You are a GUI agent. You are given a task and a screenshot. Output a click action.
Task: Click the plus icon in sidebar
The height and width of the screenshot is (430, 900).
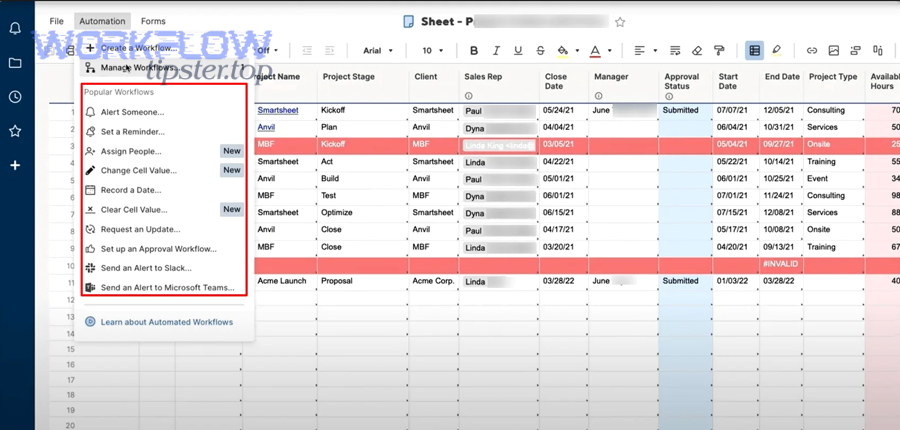15,165
